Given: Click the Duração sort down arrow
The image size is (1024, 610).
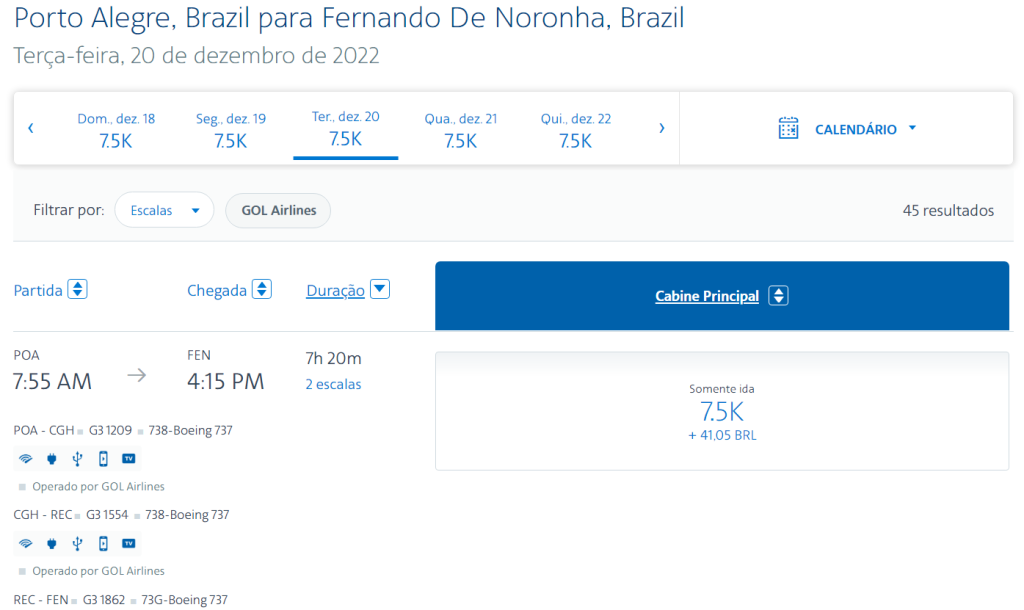Looking at the screenshot, I should (x=380, y=289).
